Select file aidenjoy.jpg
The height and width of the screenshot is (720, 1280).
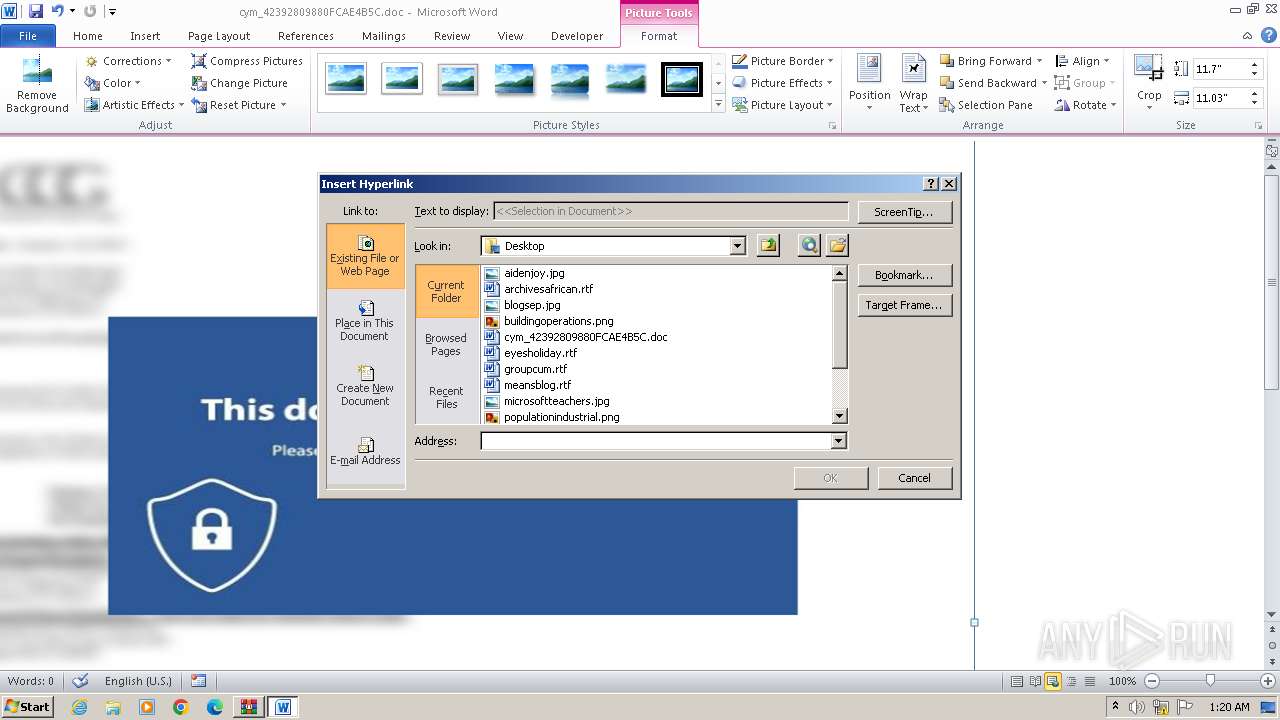[x=534, y=273]
